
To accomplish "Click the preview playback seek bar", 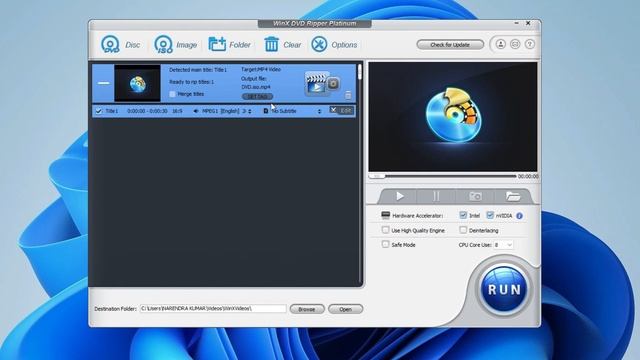I will click(442, 176).
